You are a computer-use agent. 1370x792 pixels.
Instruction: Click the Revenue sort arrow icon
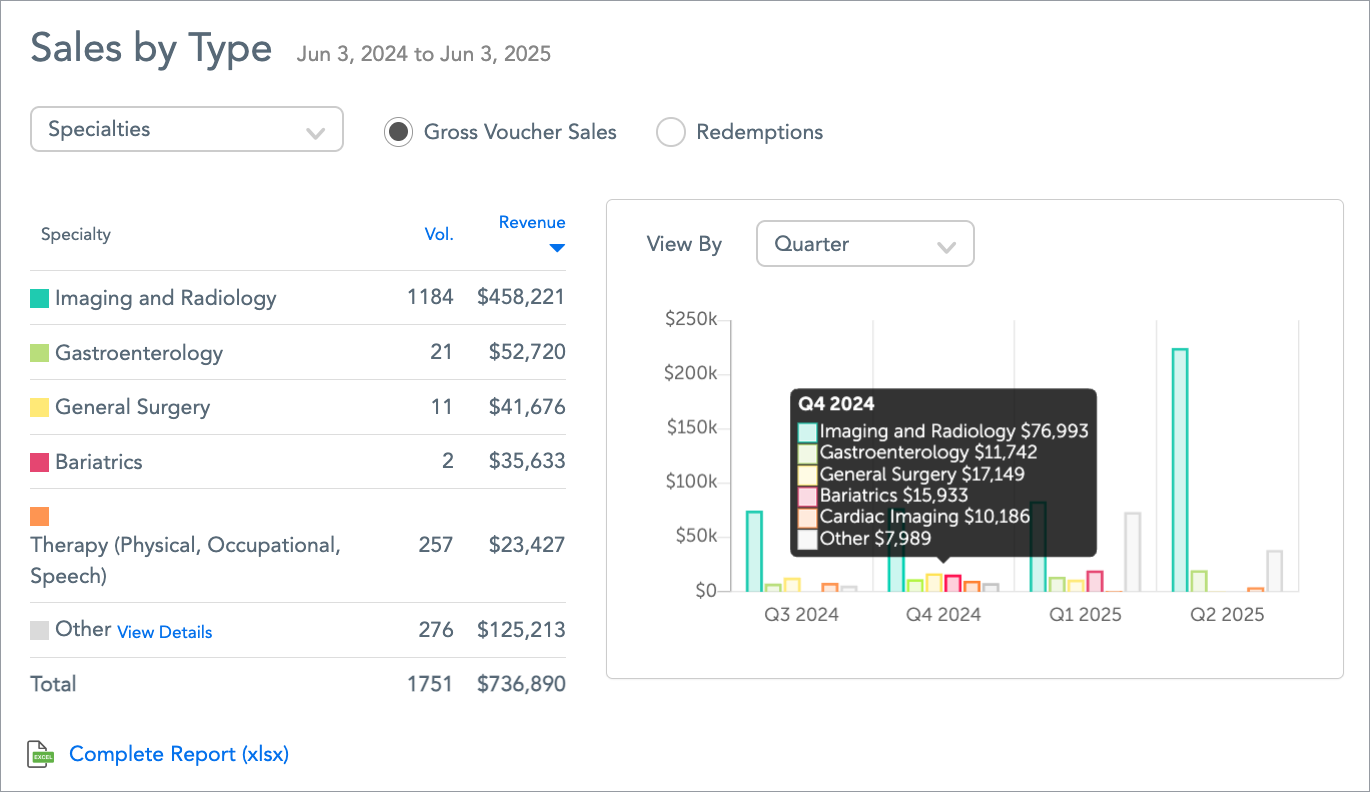[557, 248]
